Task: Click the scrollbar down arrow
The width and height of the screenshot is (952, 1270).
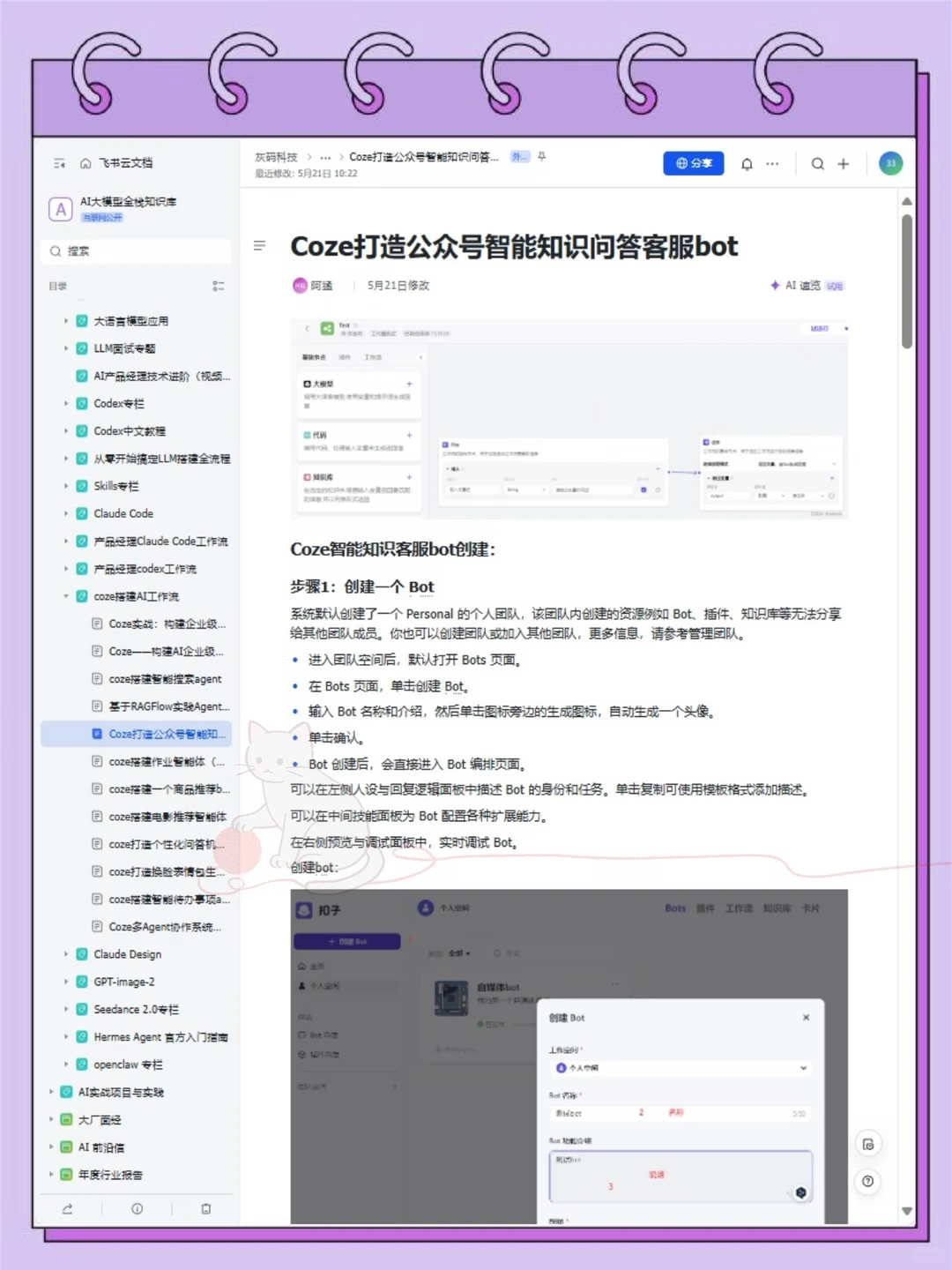Action: [x=907, y=1212]
